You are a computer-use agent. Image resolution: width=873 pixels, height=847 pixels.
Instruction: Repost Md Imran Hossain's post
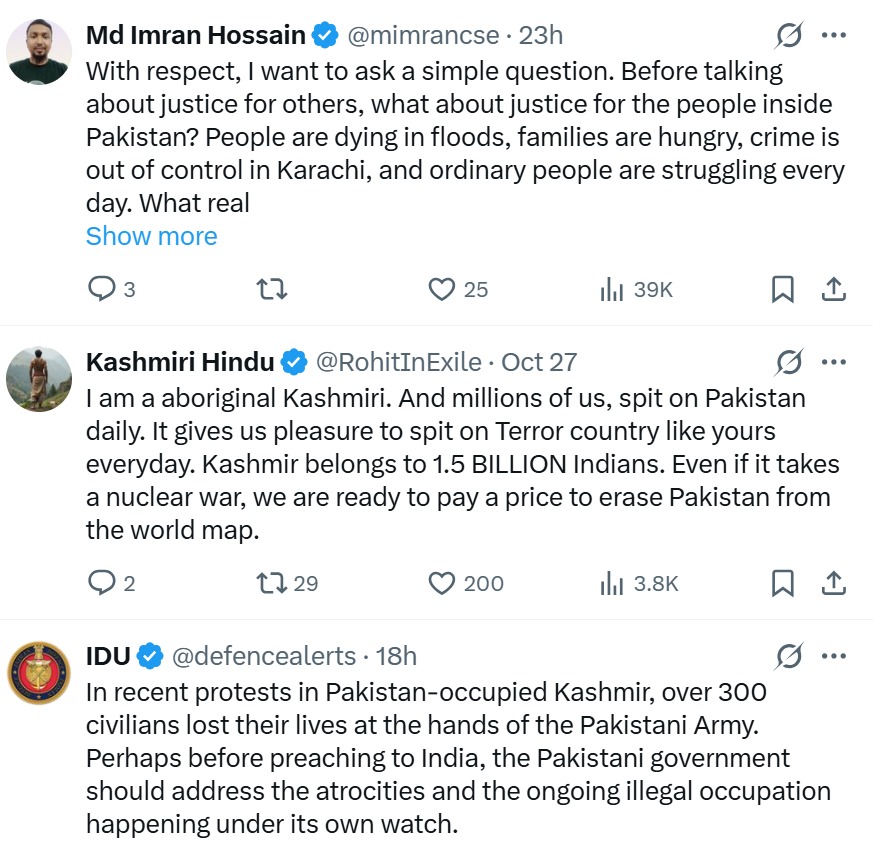click(272, 289)
